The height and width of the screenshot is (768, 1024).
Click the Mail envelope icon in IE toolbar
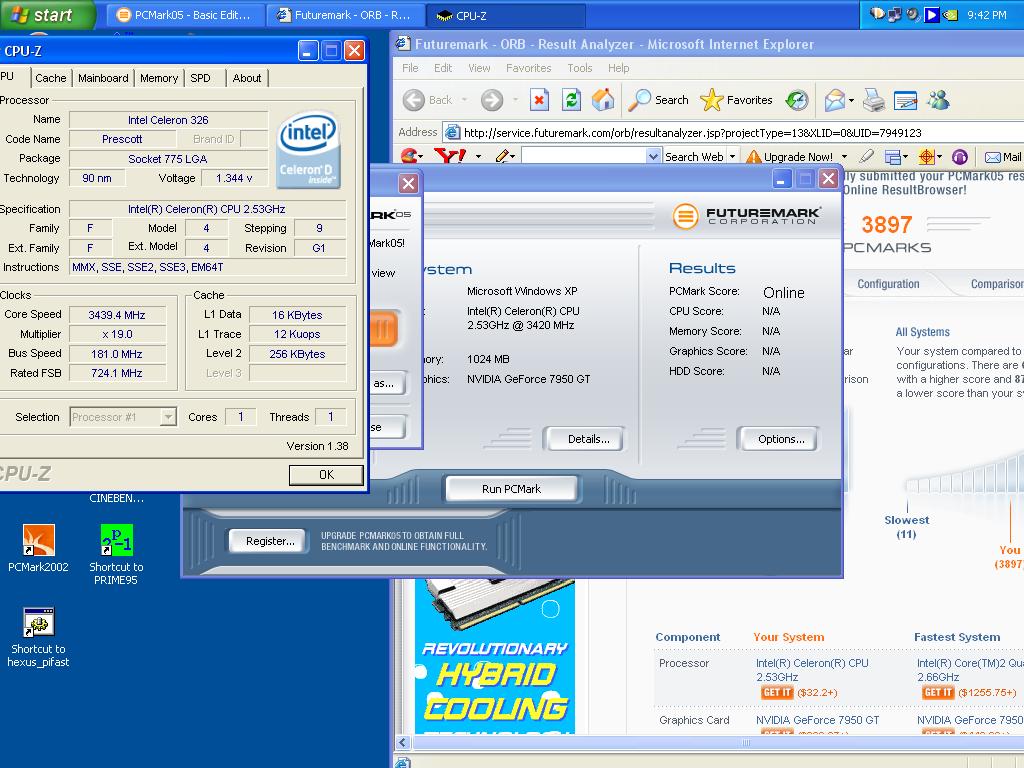coord(835,100)
